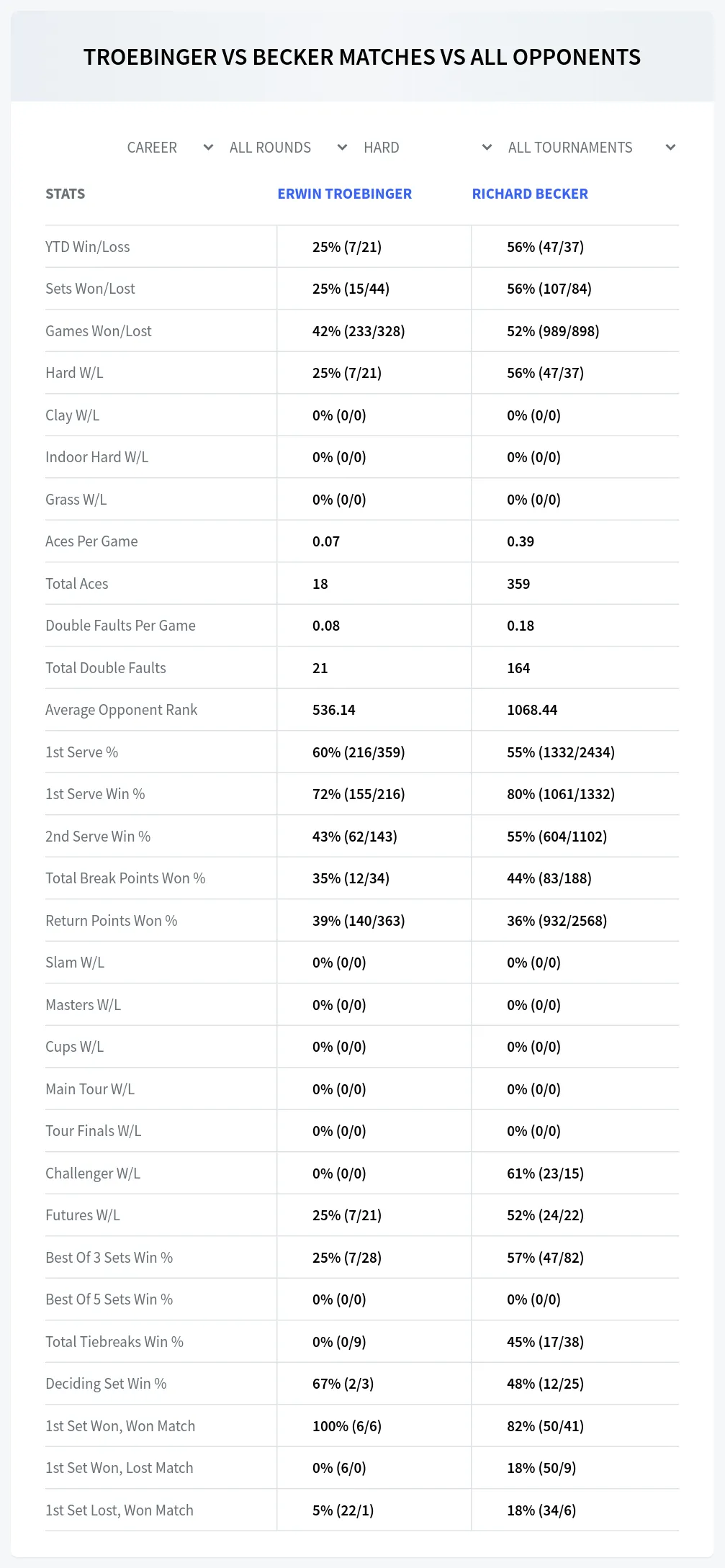Click Becker's Total Tiebreaks Win % value
The height and width of the screenshot is (1568, 725).
click(545, 1342)
